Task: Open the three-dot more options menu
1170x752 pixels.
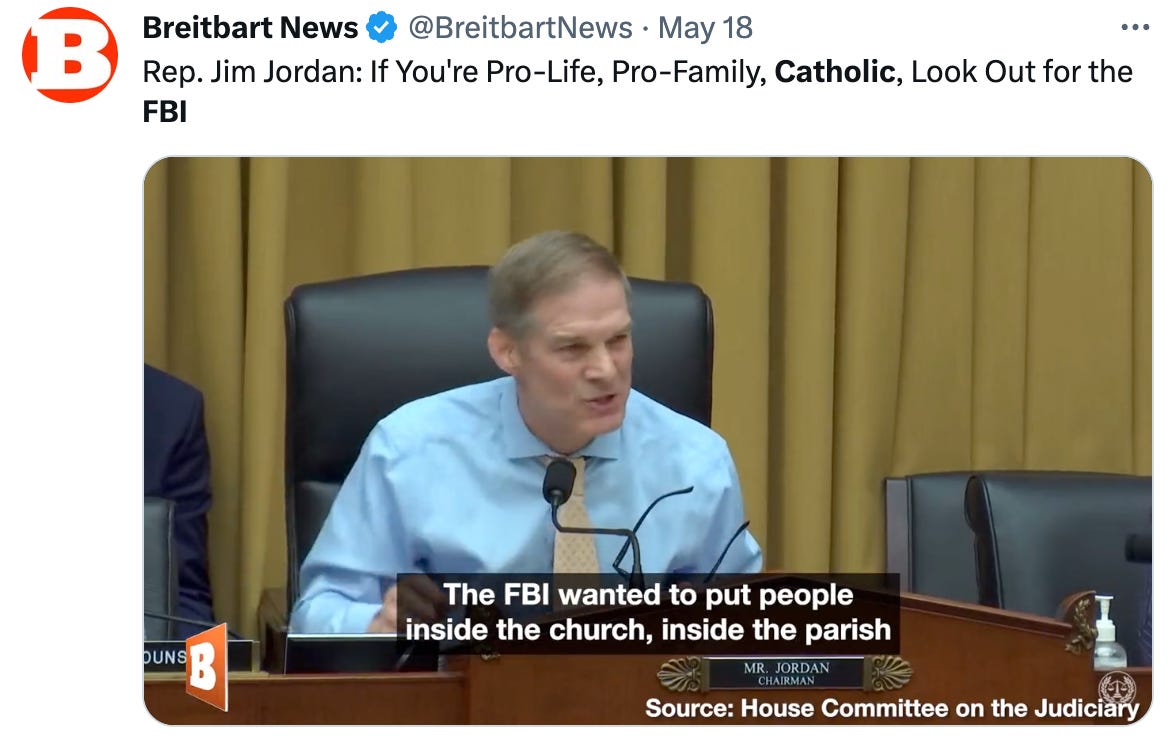Action: click(x=1135, y=28)
